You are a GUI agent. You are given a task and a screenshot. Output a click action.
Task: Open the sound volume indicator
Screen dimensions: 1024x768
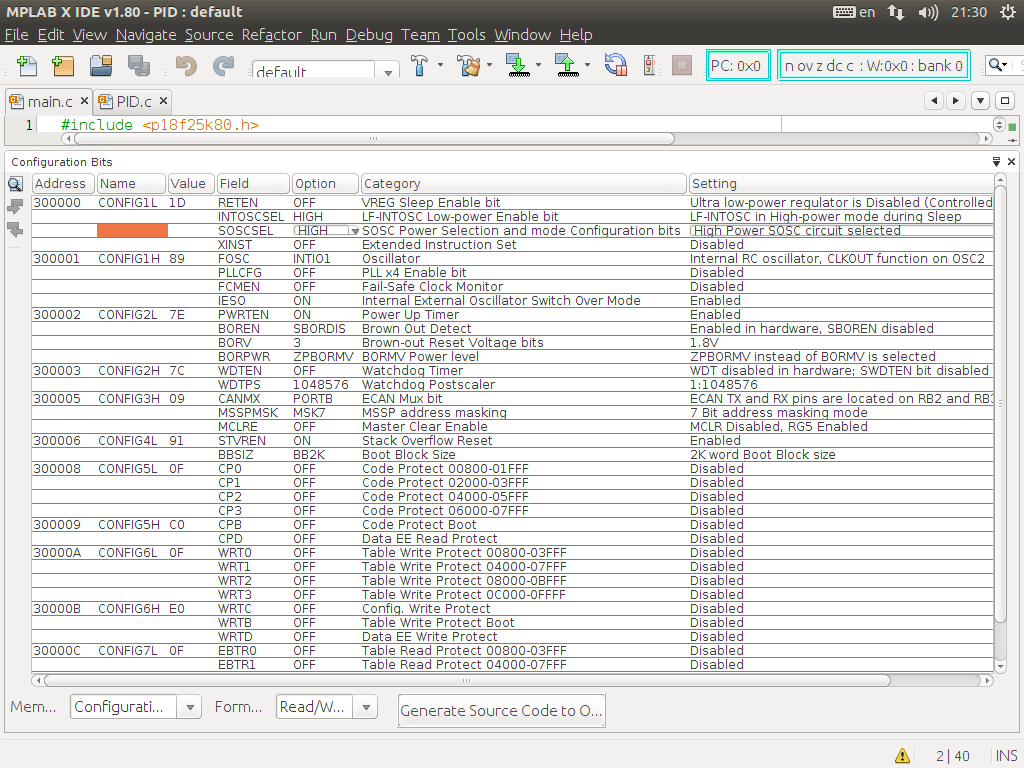(928, 12)
